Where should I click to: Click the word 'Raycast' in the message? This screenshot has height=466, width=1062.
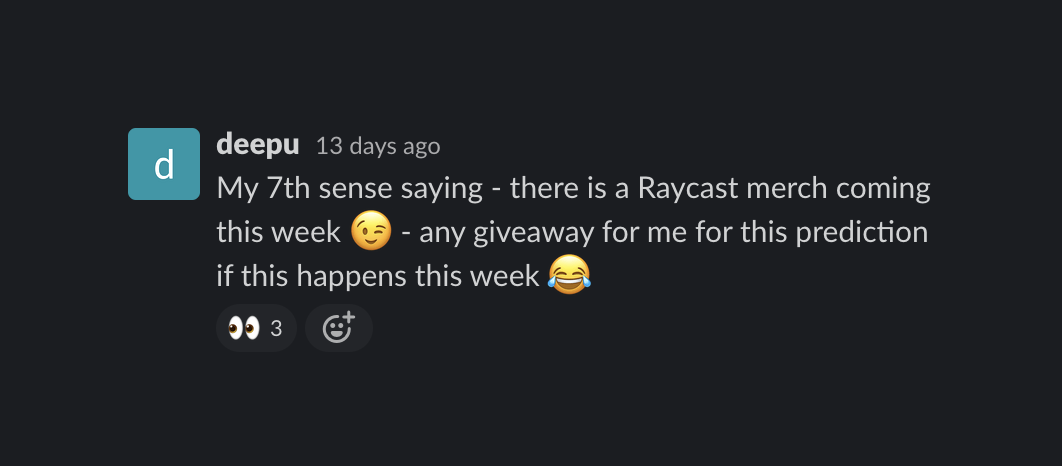click(x=687, y=190)
